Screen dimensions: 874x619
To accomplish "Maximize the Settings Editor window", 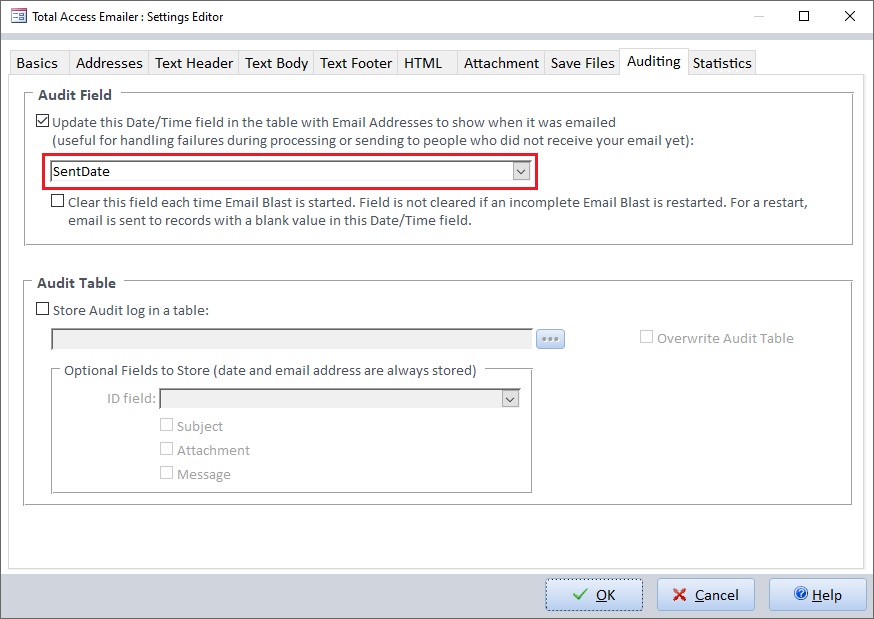I will click(804, 16).
